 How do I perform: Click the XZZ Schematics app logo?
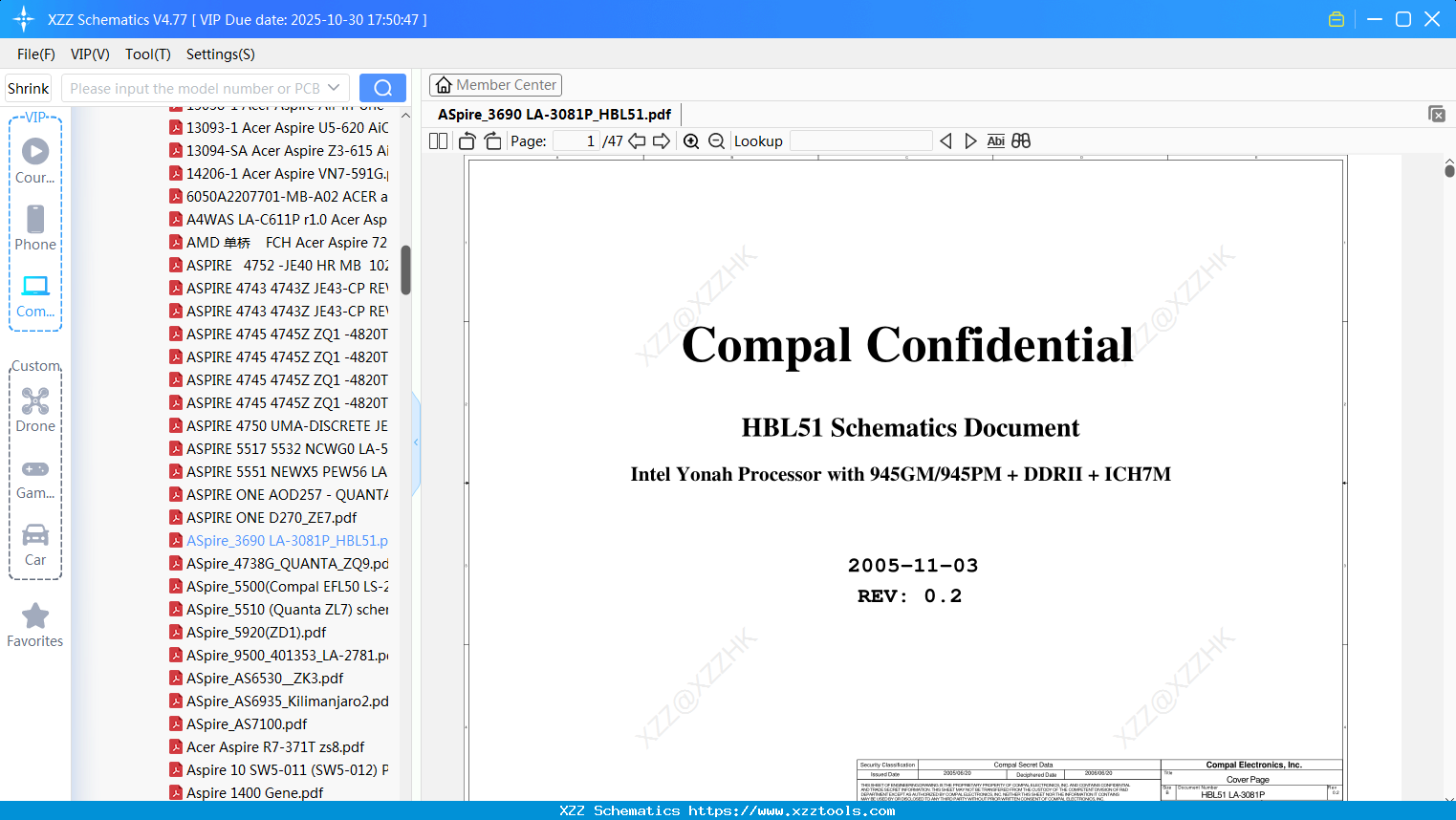click(24, 19)
